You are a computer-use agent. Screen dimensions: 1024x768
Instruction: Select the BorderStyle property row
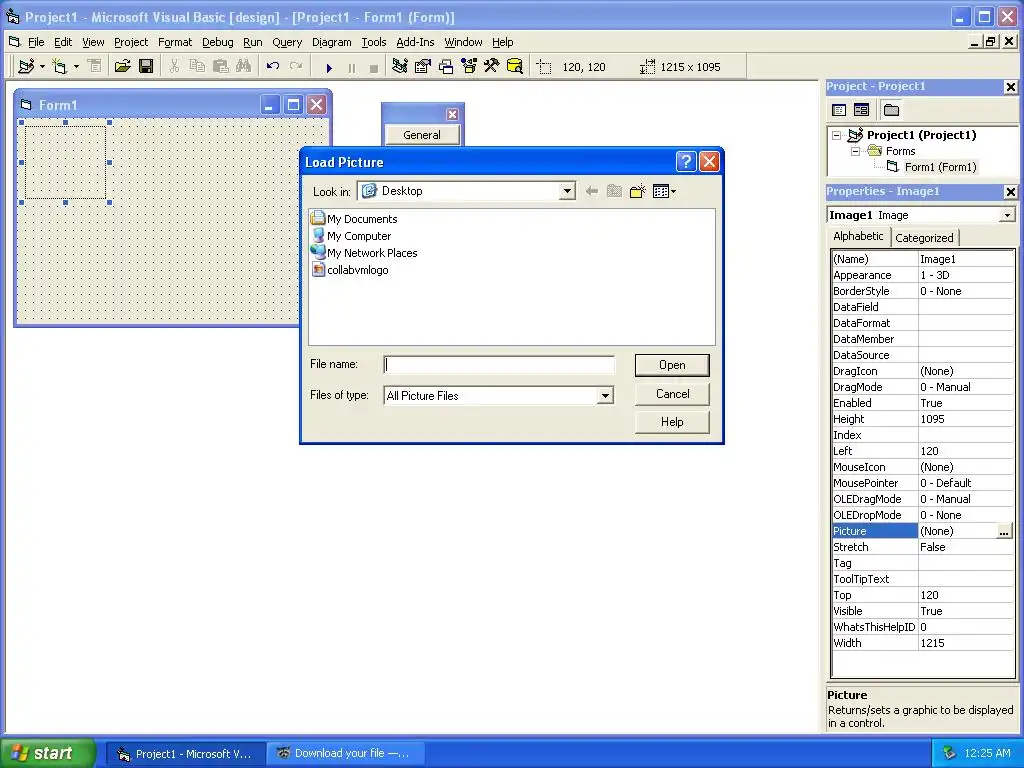(922, 291)
